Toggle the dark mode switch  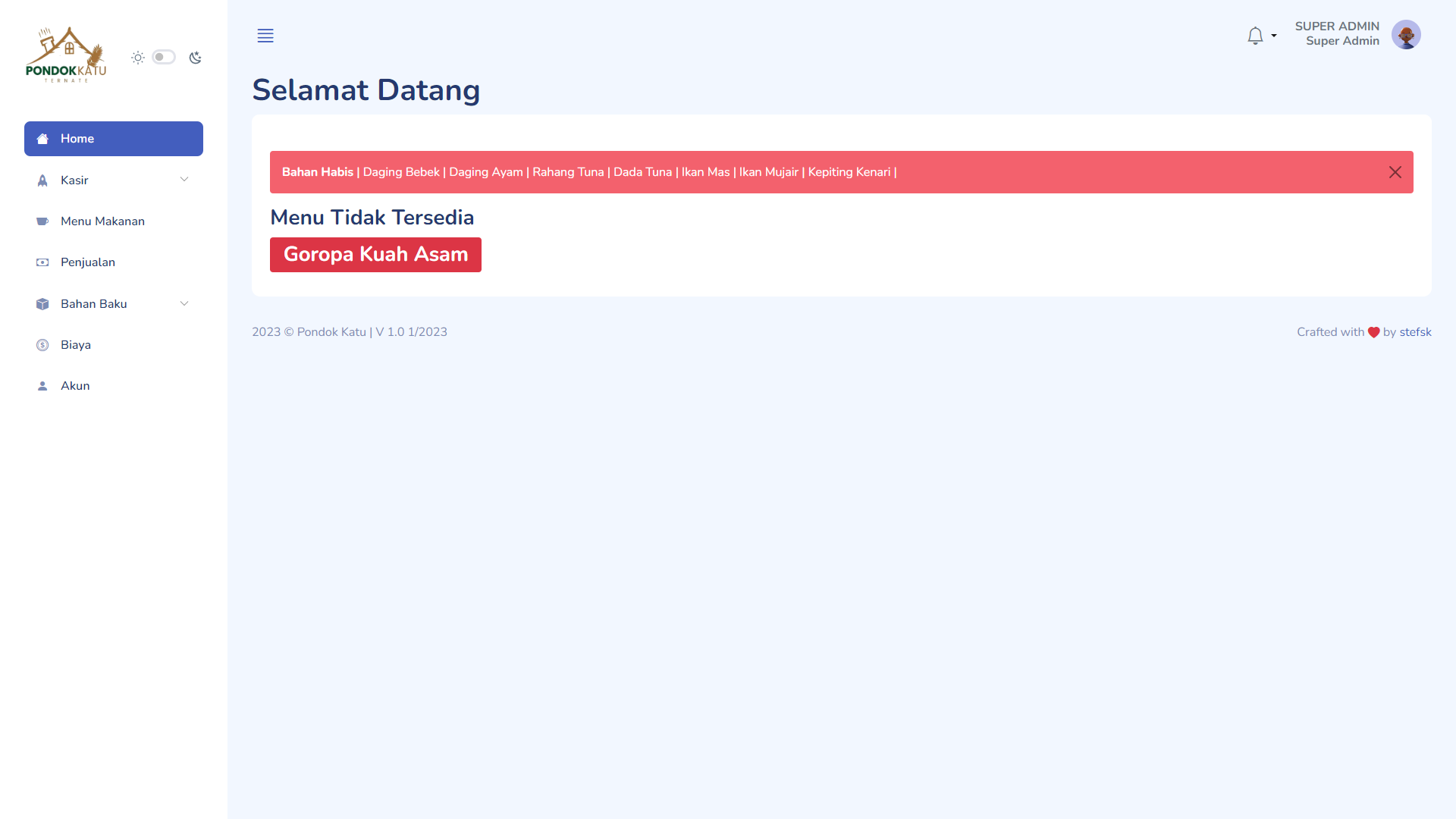point(163,58)
